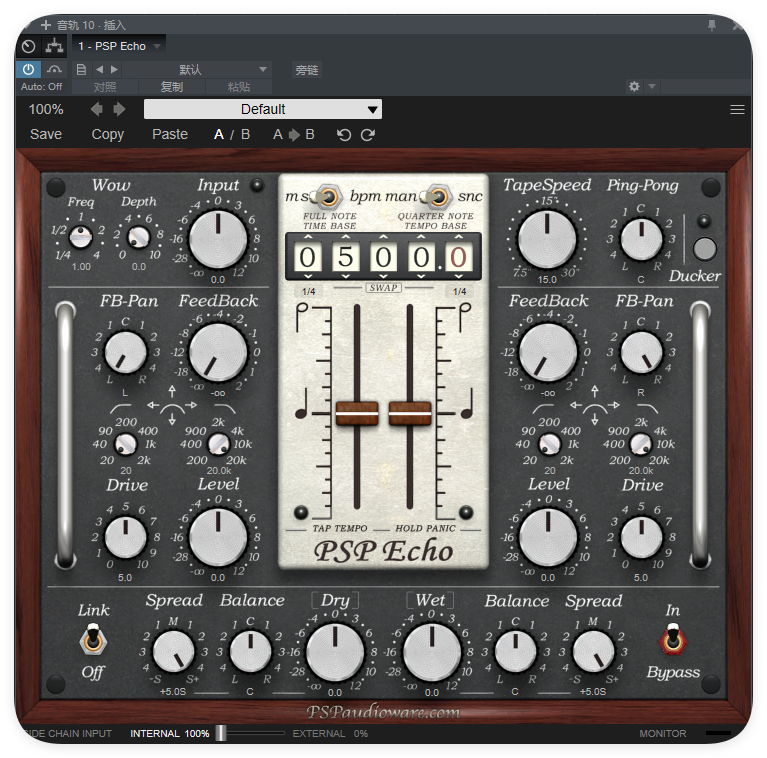The height and width of the screenshot is (758, 767).
Task: Click right feedback routing arrows icon
Action: (595, 405)
